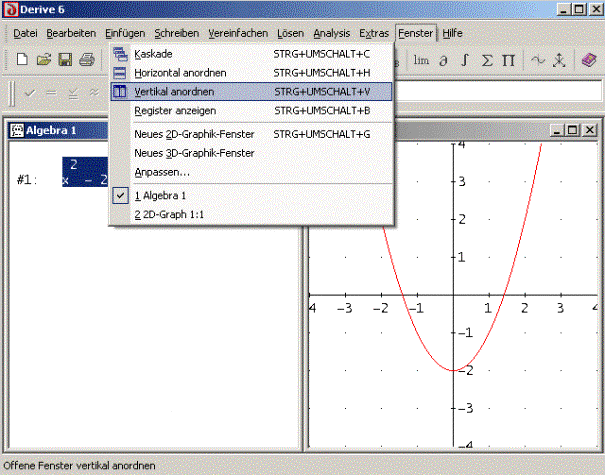The height and width of the screenshot is (475, 605).
Task: Open the Einfügen menu
Action: (125, 34)
